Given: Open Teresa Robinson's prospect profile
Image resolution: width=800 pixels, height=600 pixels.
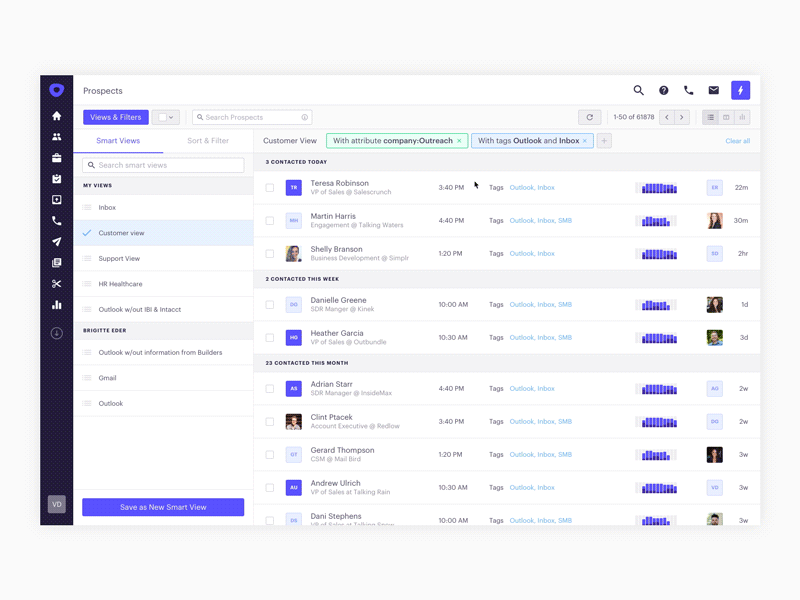Looking at the screenshot, I should 339,183.
